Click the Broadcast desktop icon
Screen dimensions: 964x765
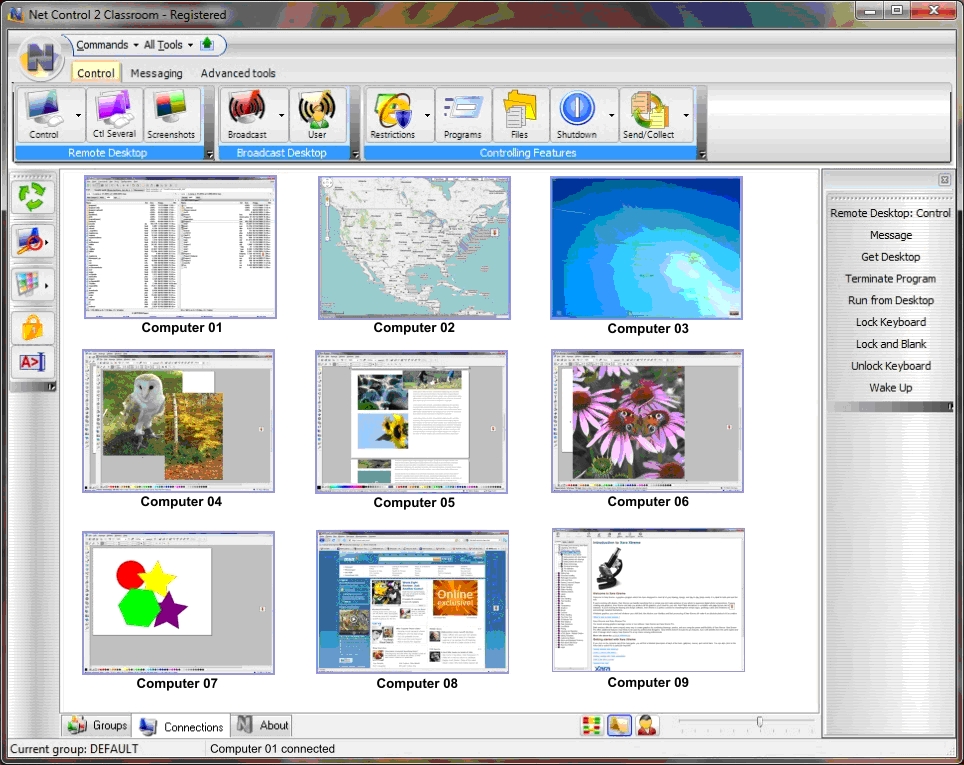247,115
